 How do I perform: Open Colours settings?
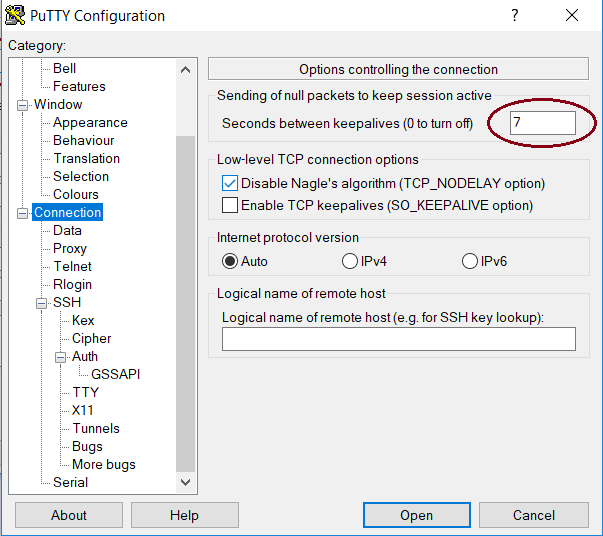76,195
